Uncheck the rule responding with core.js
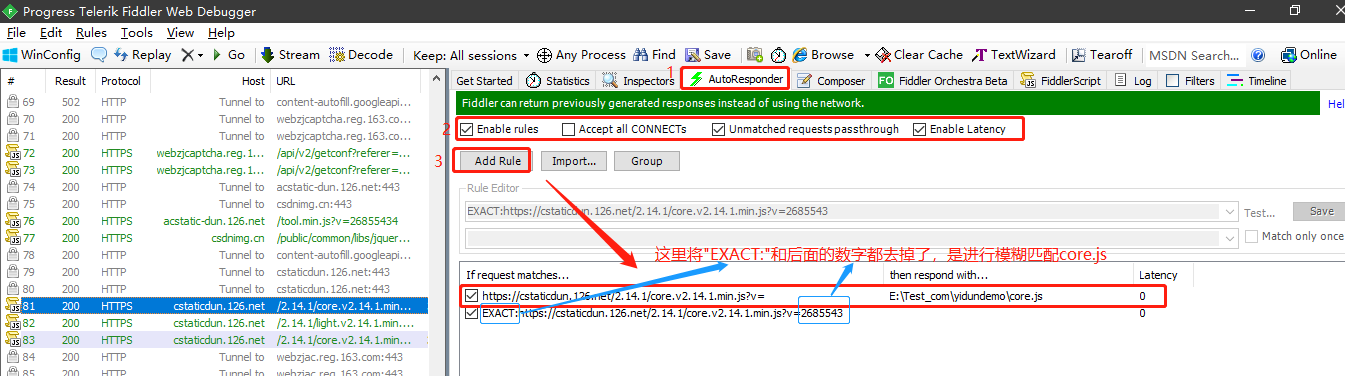1345x376 pixels. click(x=471, y=296)
